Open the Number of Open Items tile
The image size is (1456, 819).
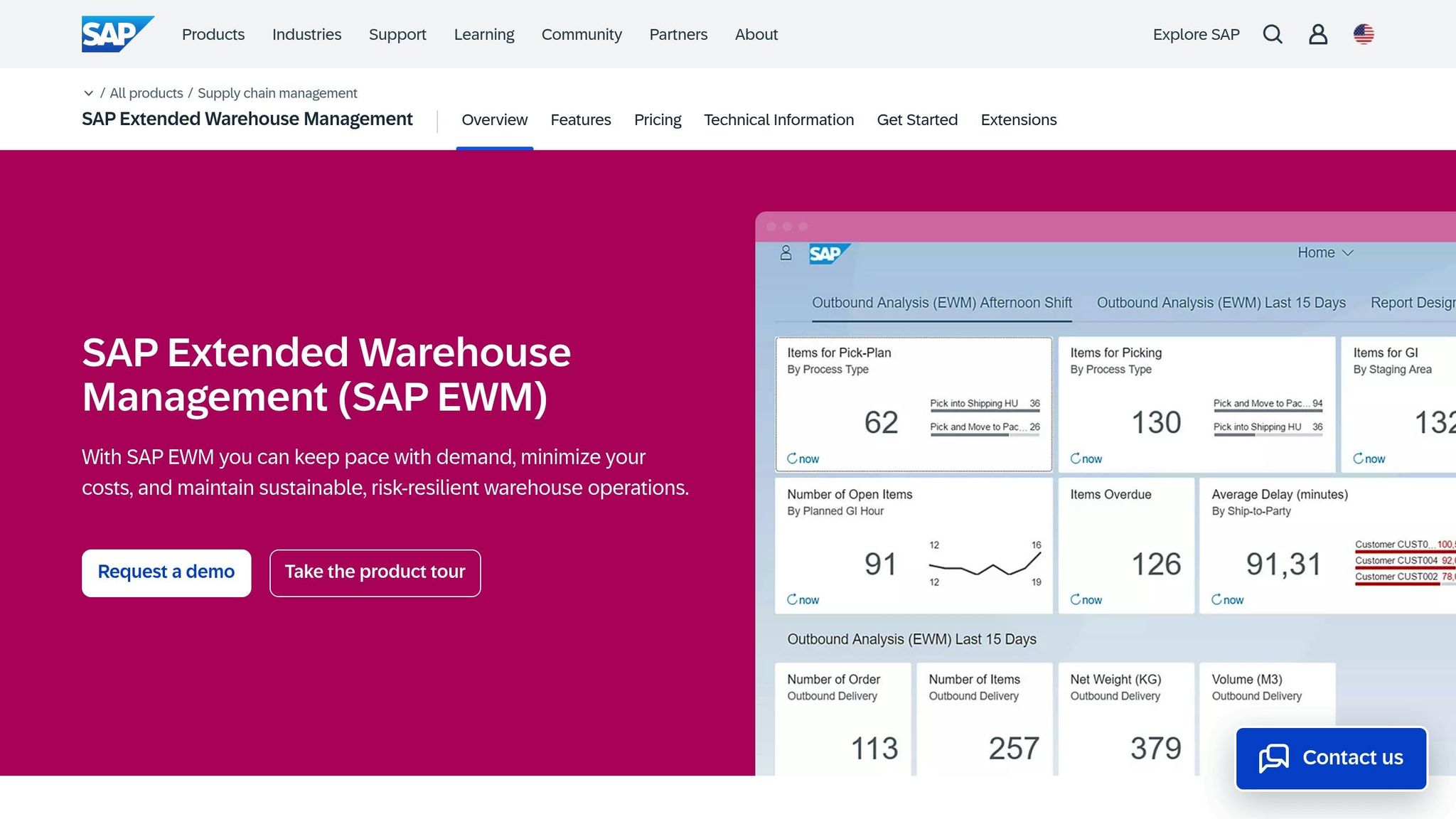click(x=914, y=545)
